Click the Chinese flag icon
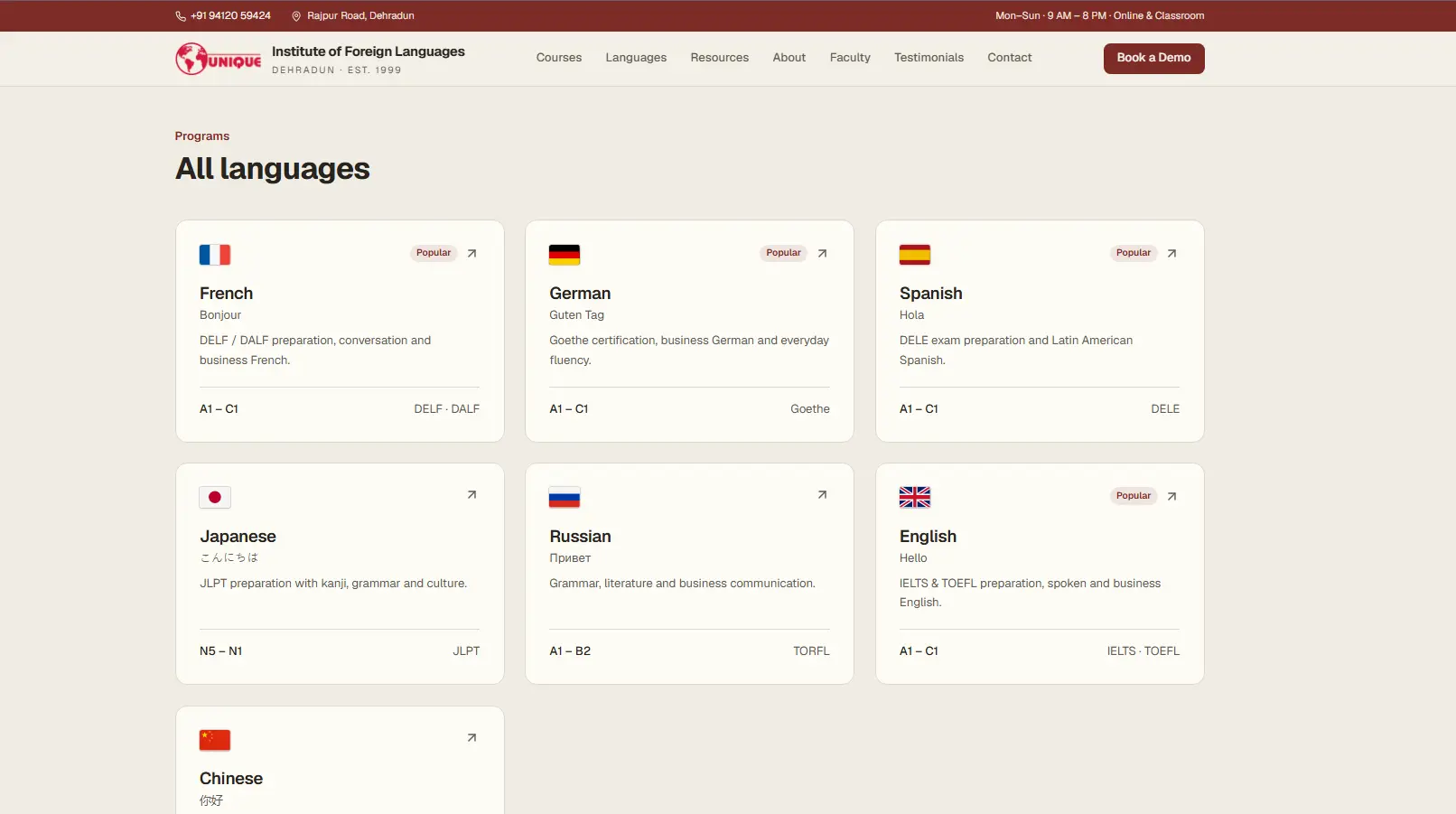 click(215, 741)
